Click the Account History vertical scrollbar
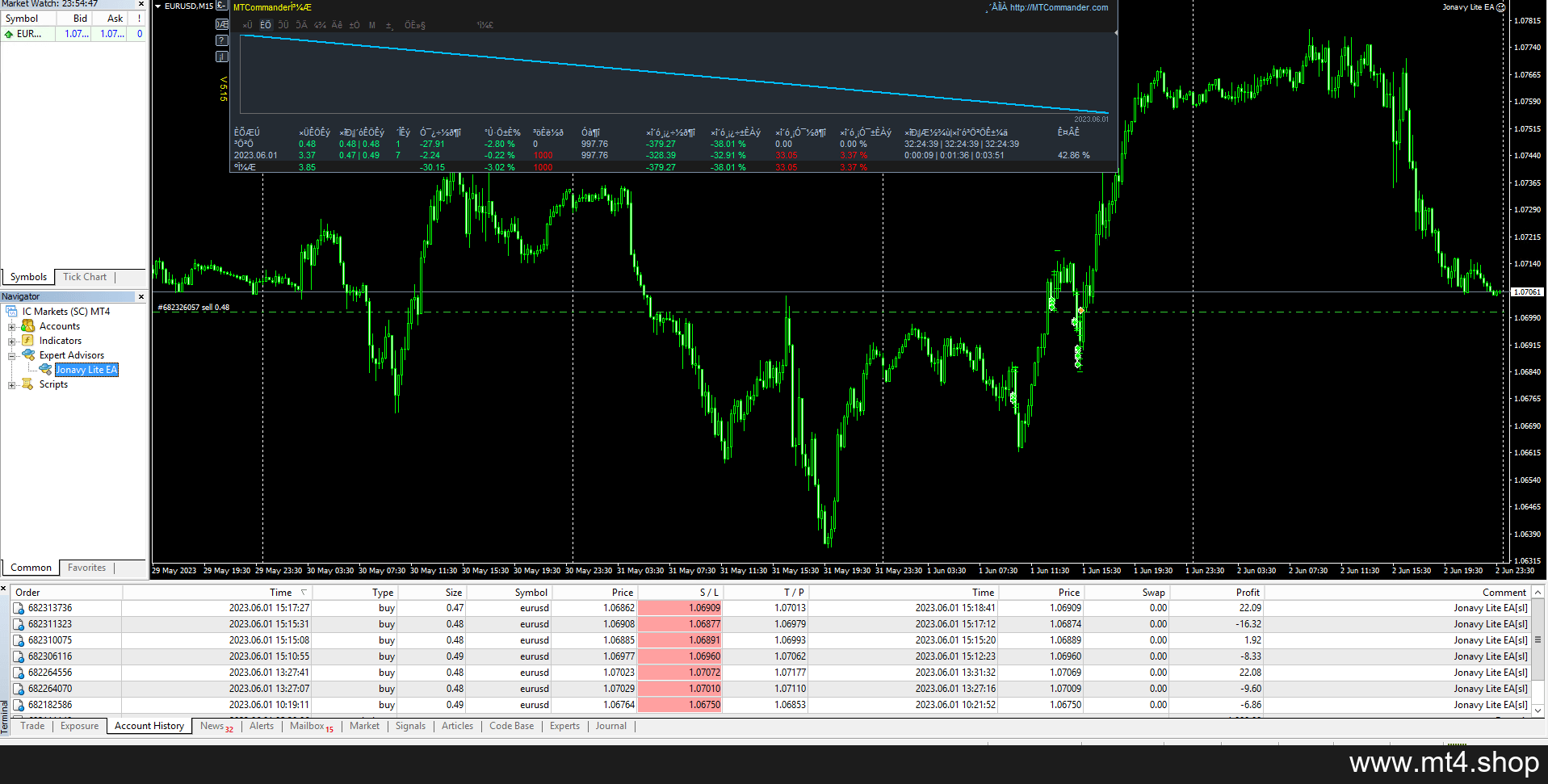The image size is (1548, 784). point(1538,651)
